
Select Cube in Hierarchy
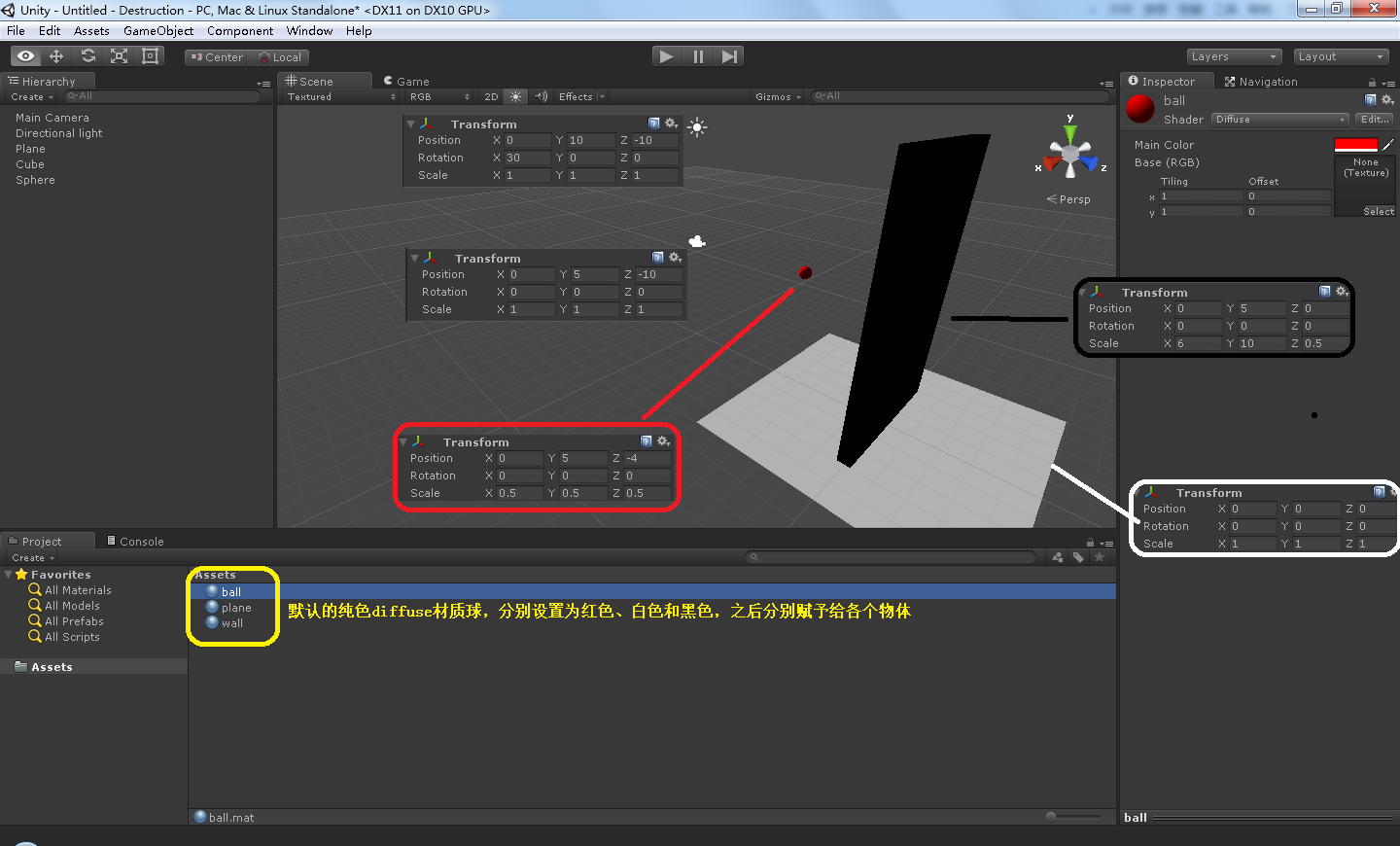30,164
